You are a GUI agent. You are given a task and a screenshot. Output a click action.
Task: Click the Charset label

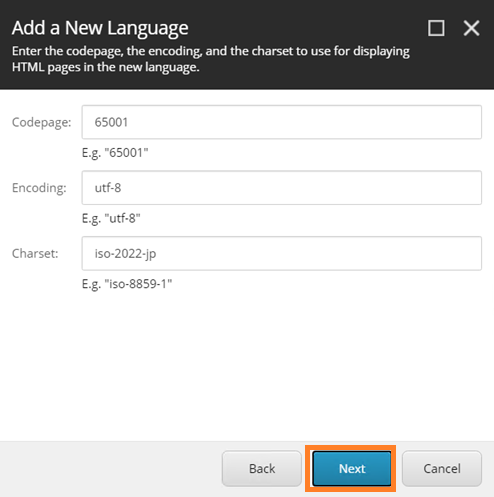[35, 254]
